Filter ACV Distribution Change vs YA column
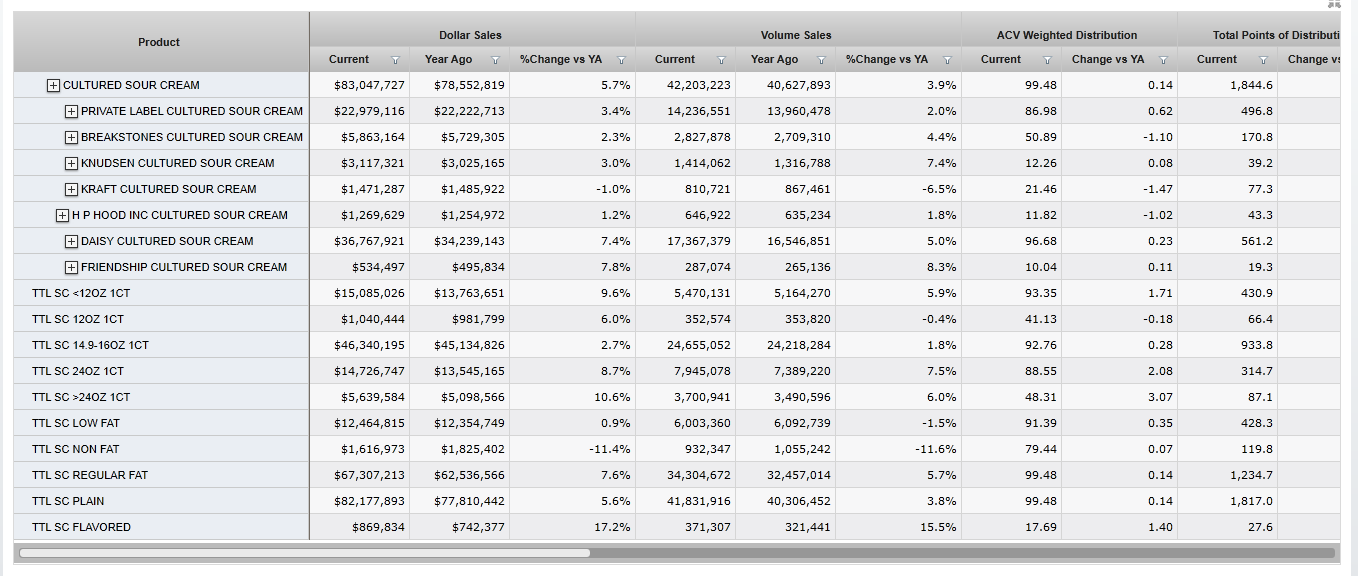Image resolution: width=1359 pixels, height=576 pixels. pos(1163,60)
